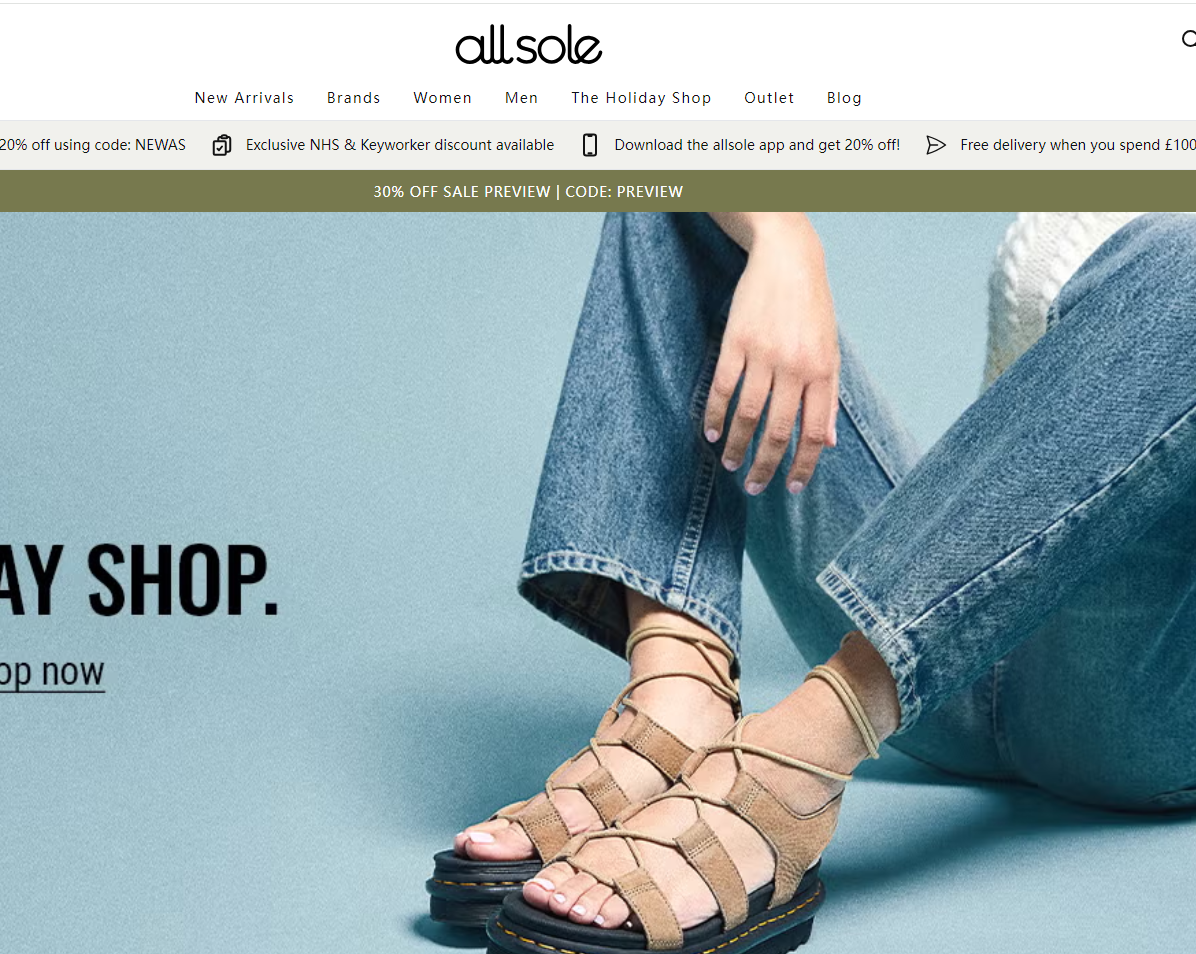Viewport: 1196px width, 954px height.
Task: Follow the underlined Shop now link
Action: pos(52,673)
